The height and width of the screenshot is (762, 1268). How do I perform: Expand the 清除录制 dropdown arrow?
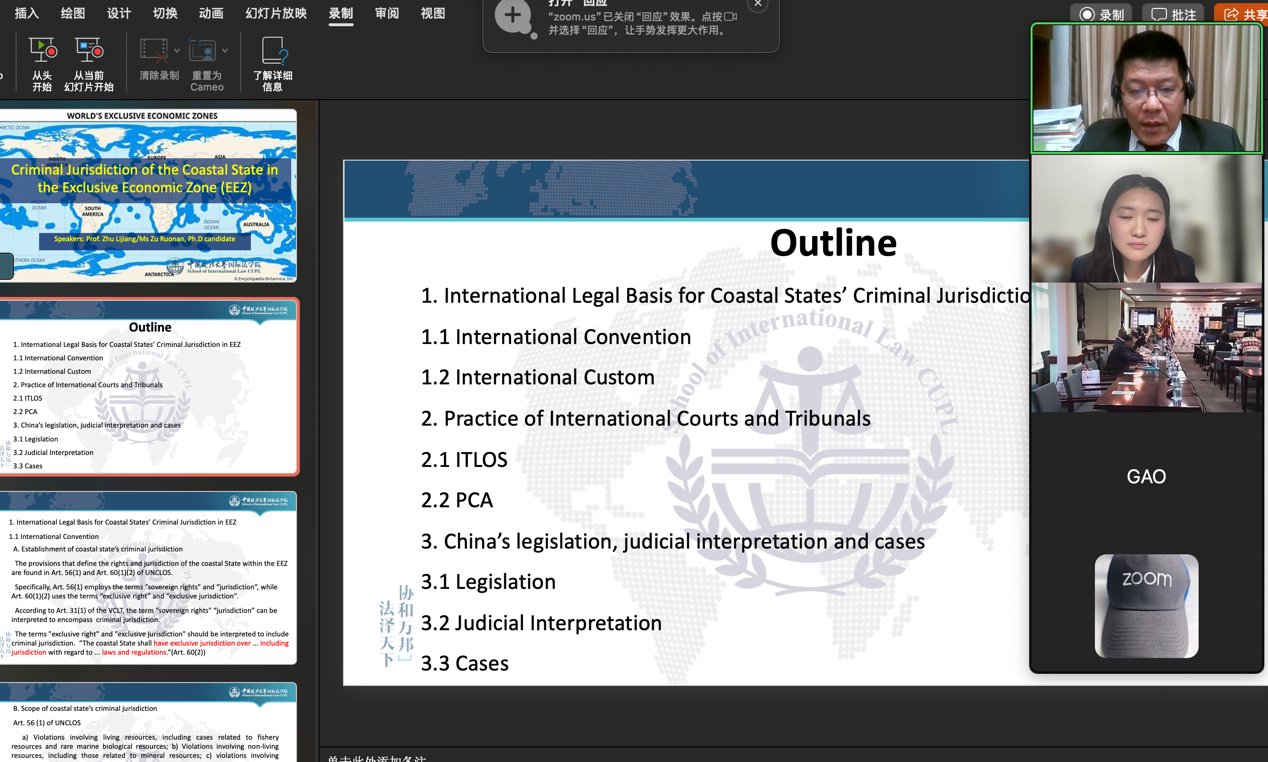(177, 50)
